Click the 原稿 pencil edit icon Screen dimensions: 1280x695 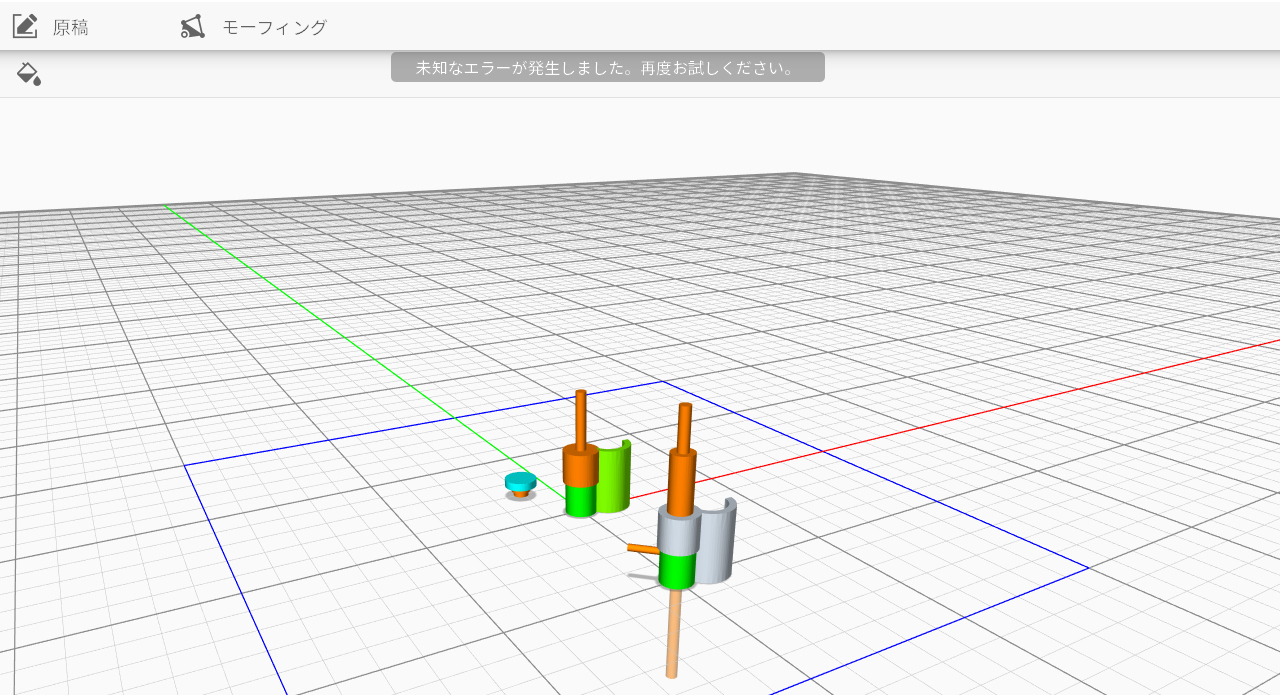pyautogui.click(x=25, y=26)
